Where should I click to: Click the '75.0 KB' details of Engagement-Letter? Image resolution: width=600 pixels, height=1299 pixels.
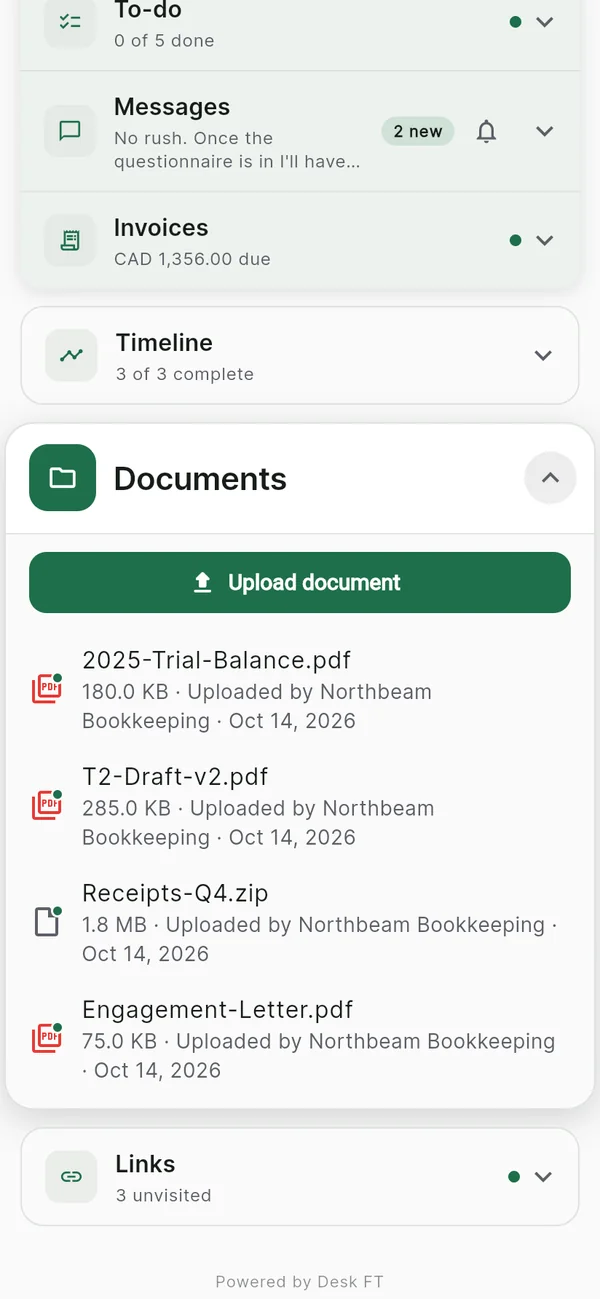tap(319, 1056)
